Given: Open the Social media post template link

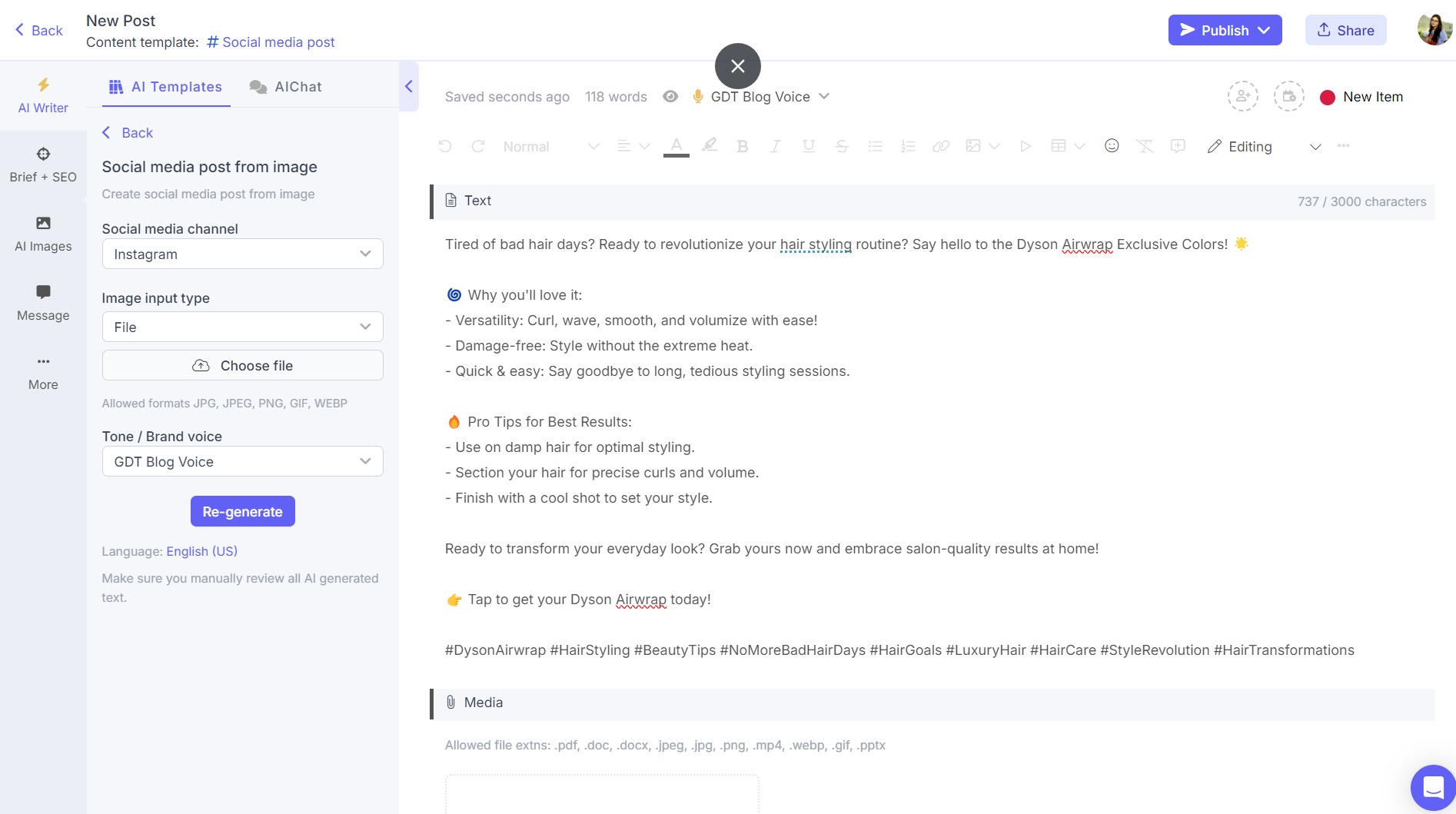Looking at the screenshot, I should pos(271,42).
